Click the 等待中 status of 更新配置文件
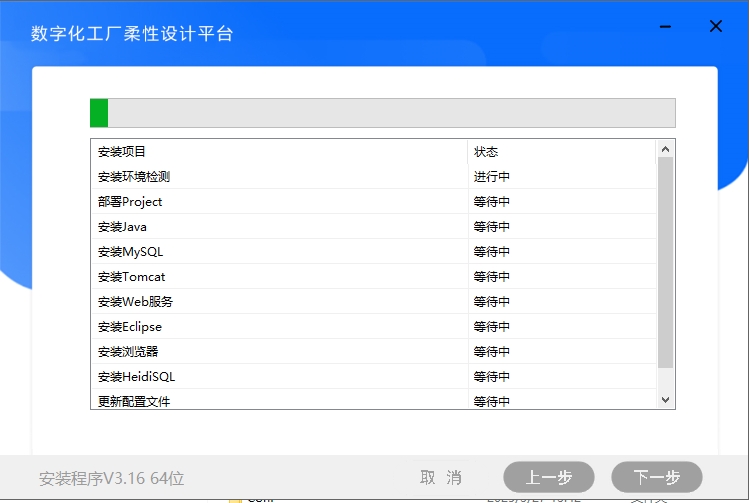Screen dimensions: 749x503 click(492, 401)
